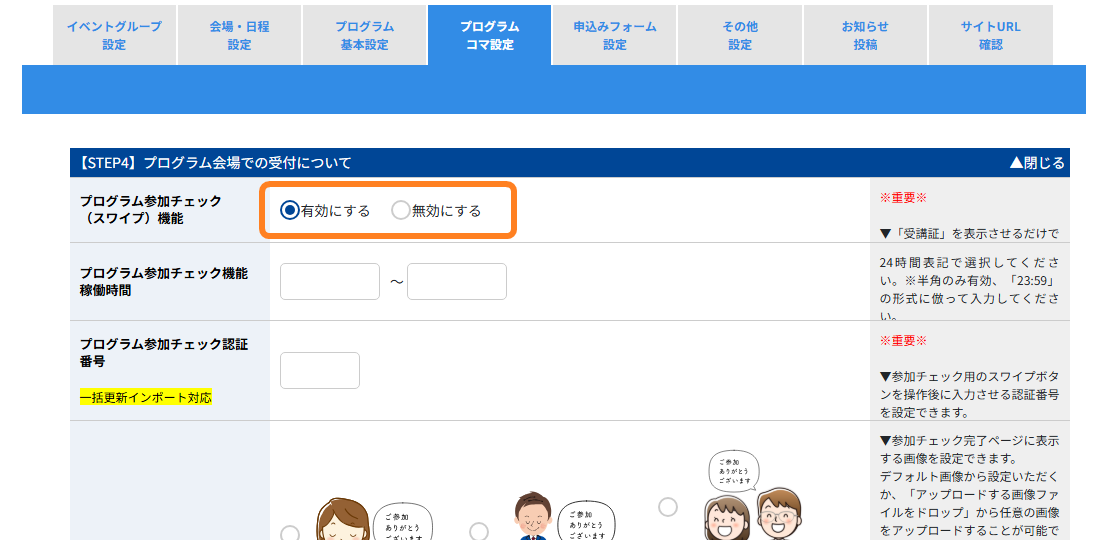
Task: Click the red ※重要※ note beside 認証番号
Action: 903,341
